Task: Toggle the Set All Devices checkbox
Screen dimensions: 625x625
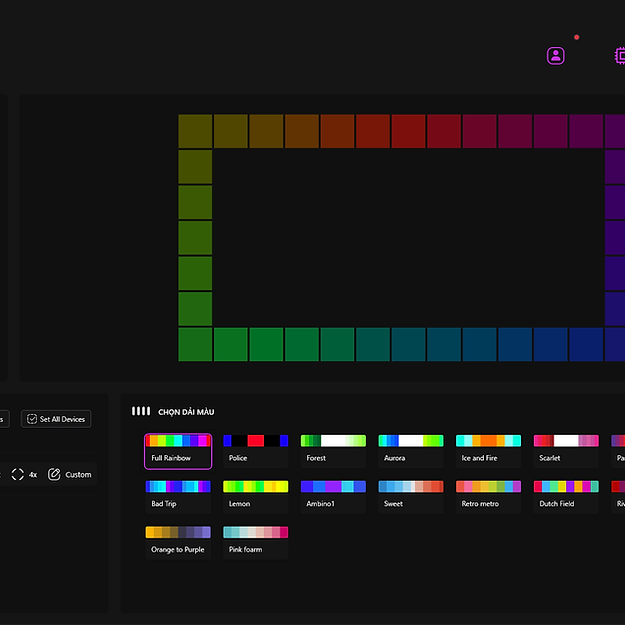Action: coord(32,419)
